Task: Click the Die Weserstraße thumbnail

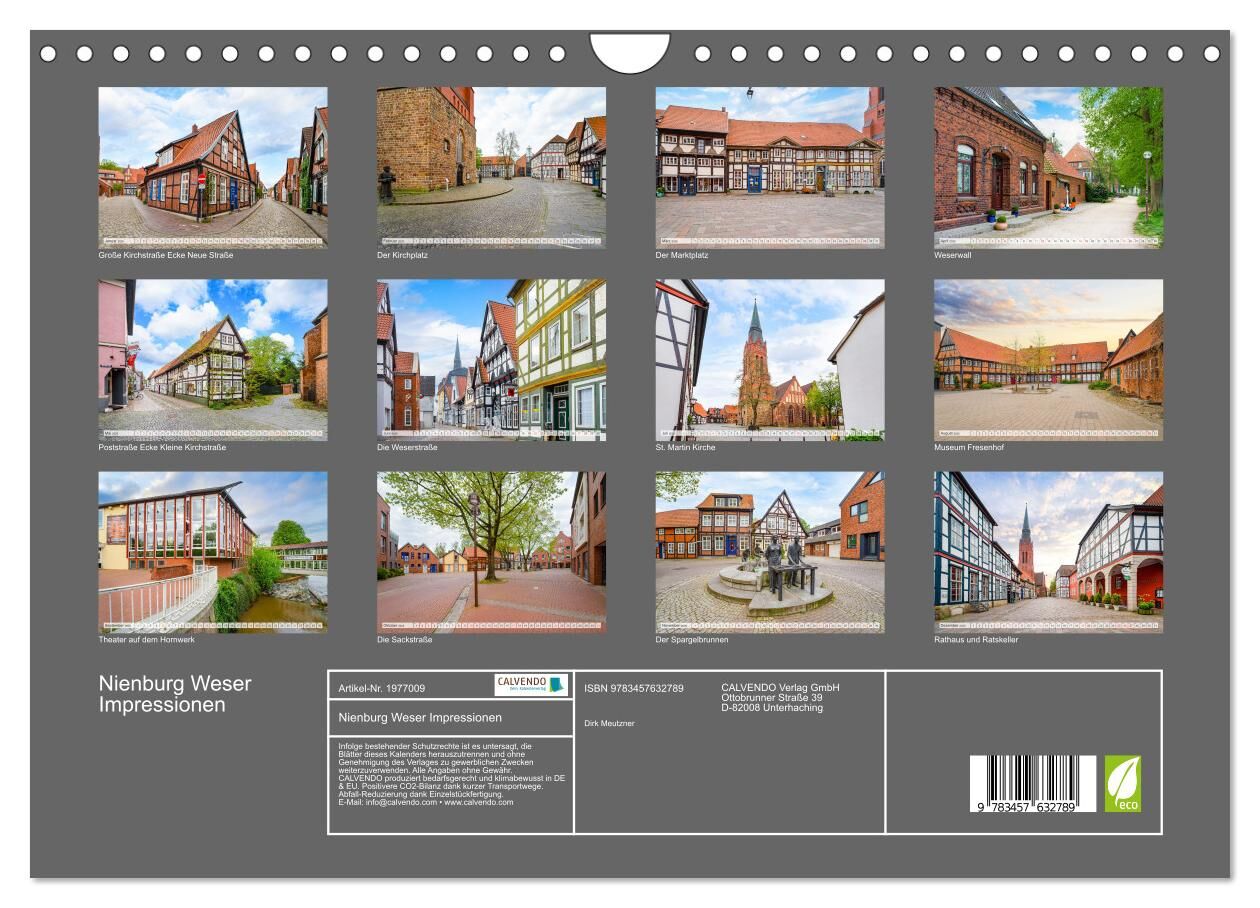Action: click(491, 359)
